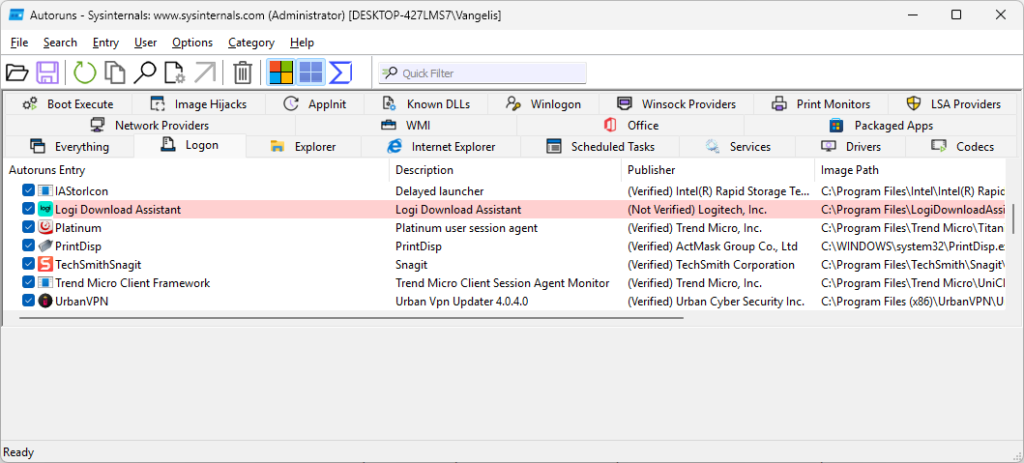Uncheck the IAStorIcon checkbox

[x=28, y=191]
